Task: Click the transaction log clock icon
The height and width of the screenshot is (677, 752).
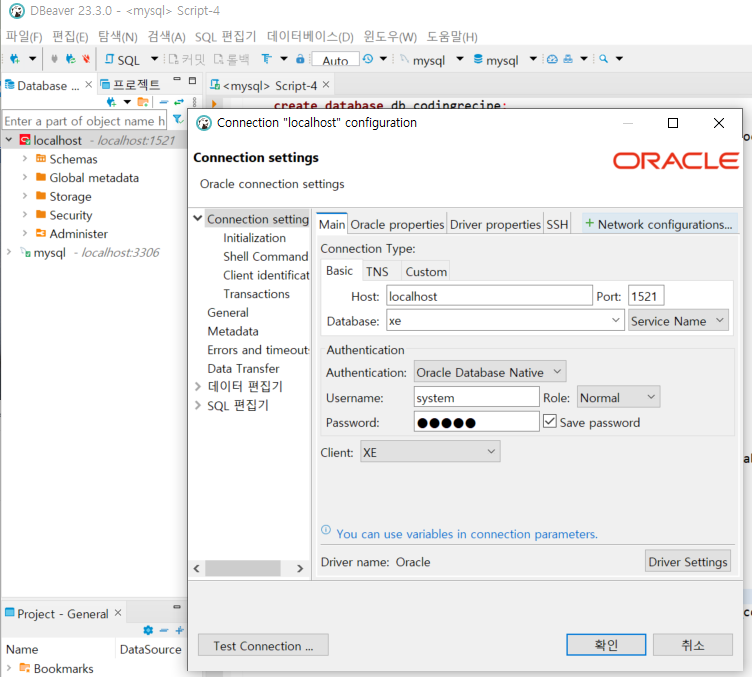Action: (368, 59)
